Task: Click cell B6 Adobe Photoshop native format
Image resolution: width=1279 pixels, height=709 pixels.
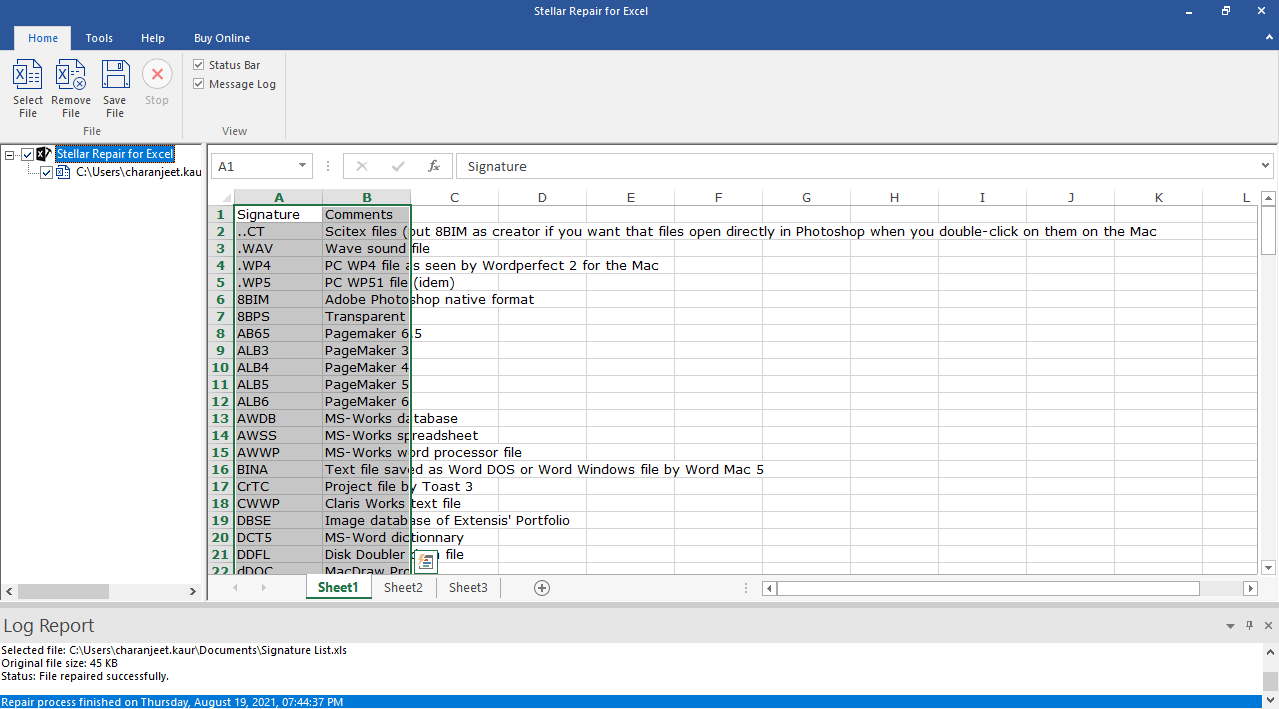Action: [366, 299]
